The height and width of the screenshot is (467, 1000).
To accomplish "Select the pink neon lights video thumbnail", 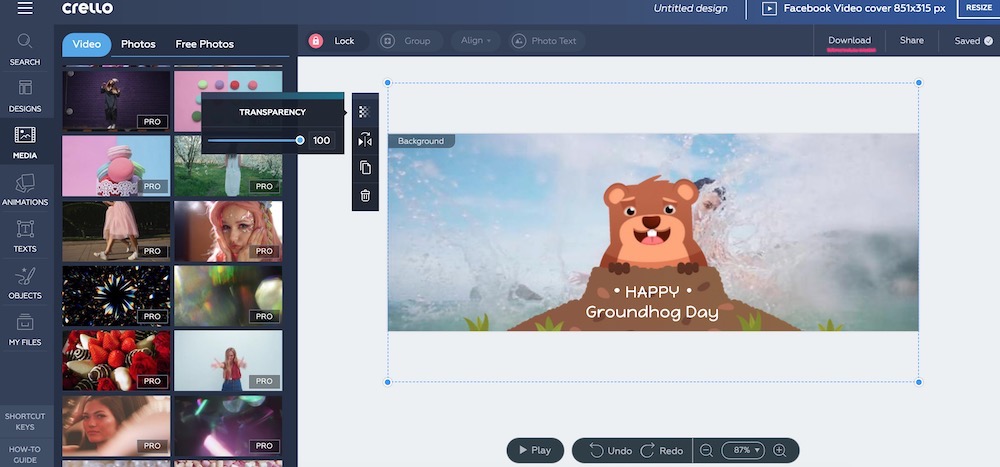I will [x=228, y=426].
